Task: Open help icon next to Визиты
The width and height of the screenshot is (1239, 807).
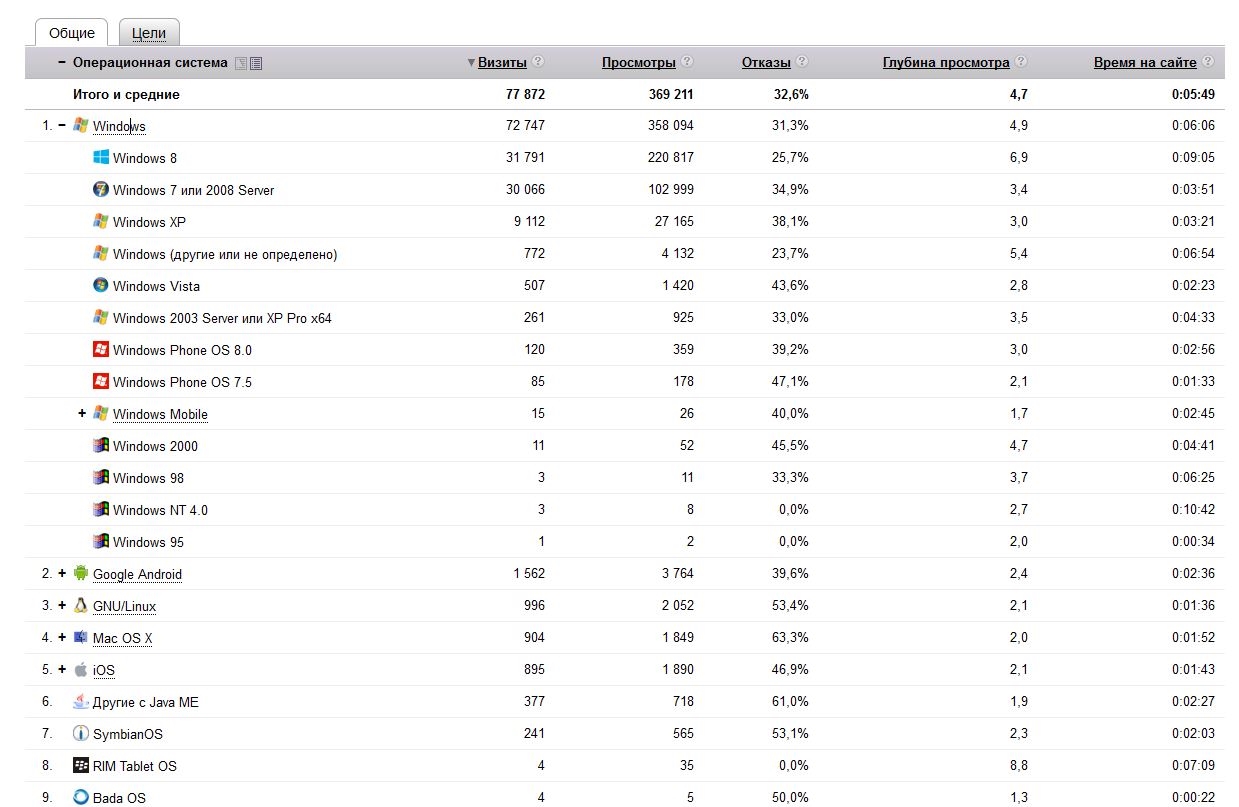Action: pos(538,62)
